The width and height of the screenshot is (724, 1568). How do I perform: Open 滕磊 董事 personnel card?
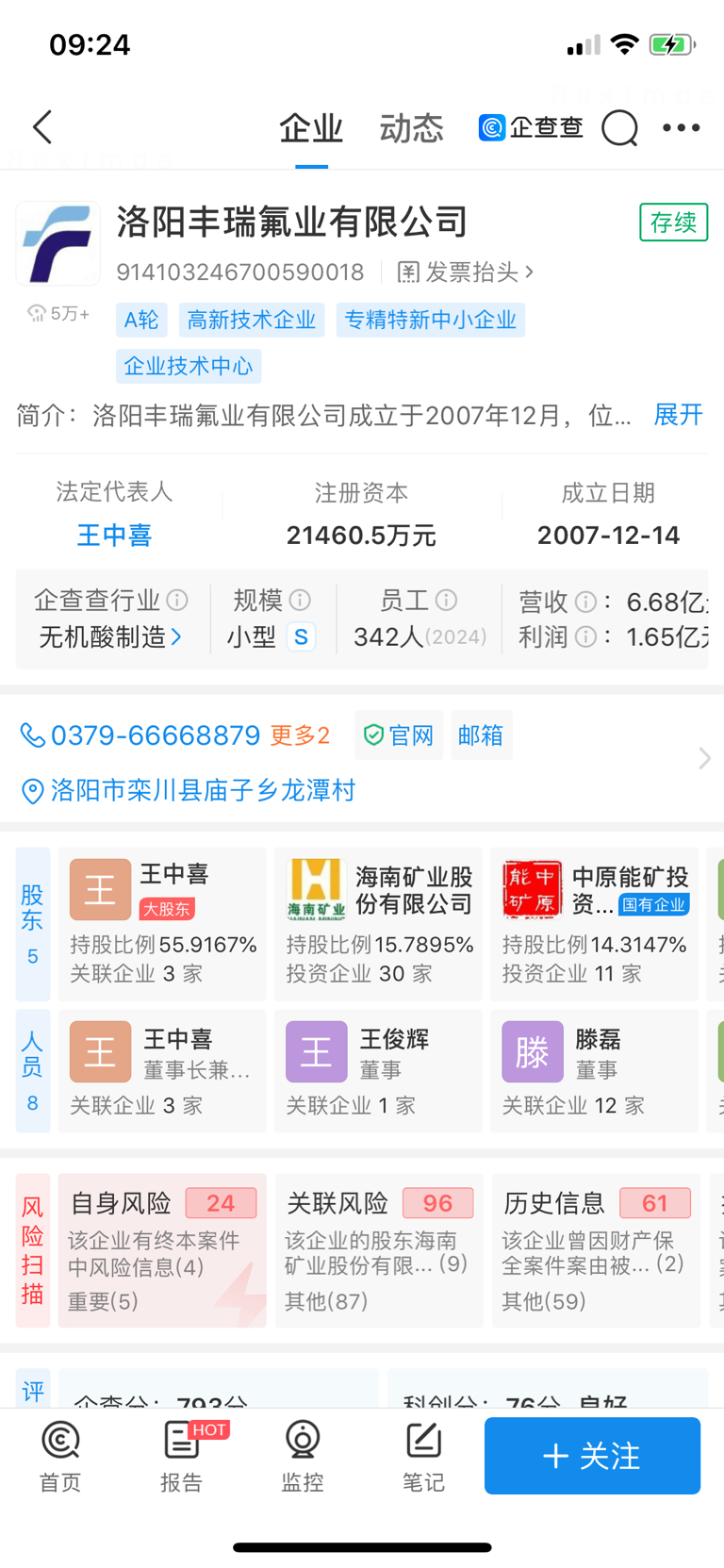(595, 1071)
